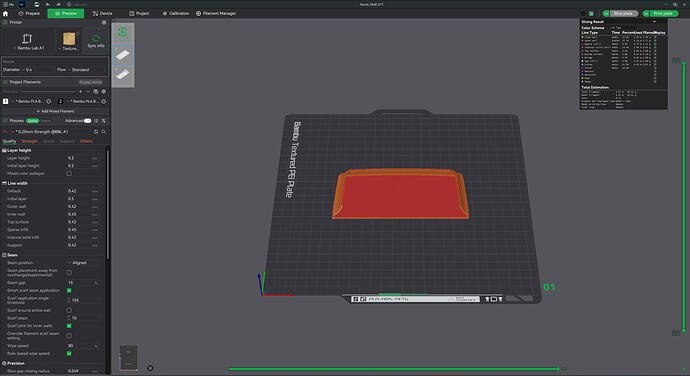Click Print plate button
This screenshot has height=376, width=690.
click(663, 14)
